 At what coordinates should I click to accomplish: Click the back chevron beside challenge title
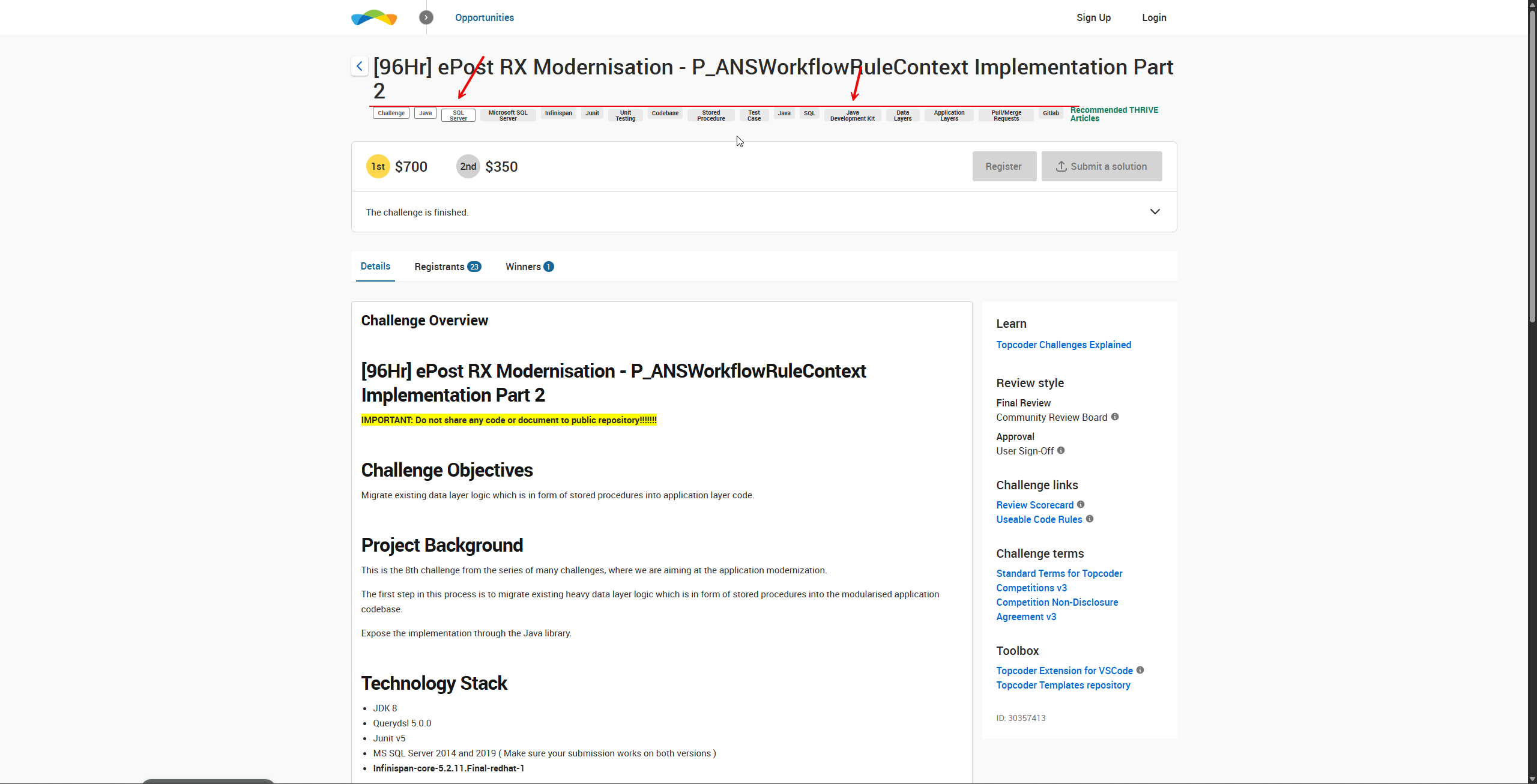(x=359, y=66)
